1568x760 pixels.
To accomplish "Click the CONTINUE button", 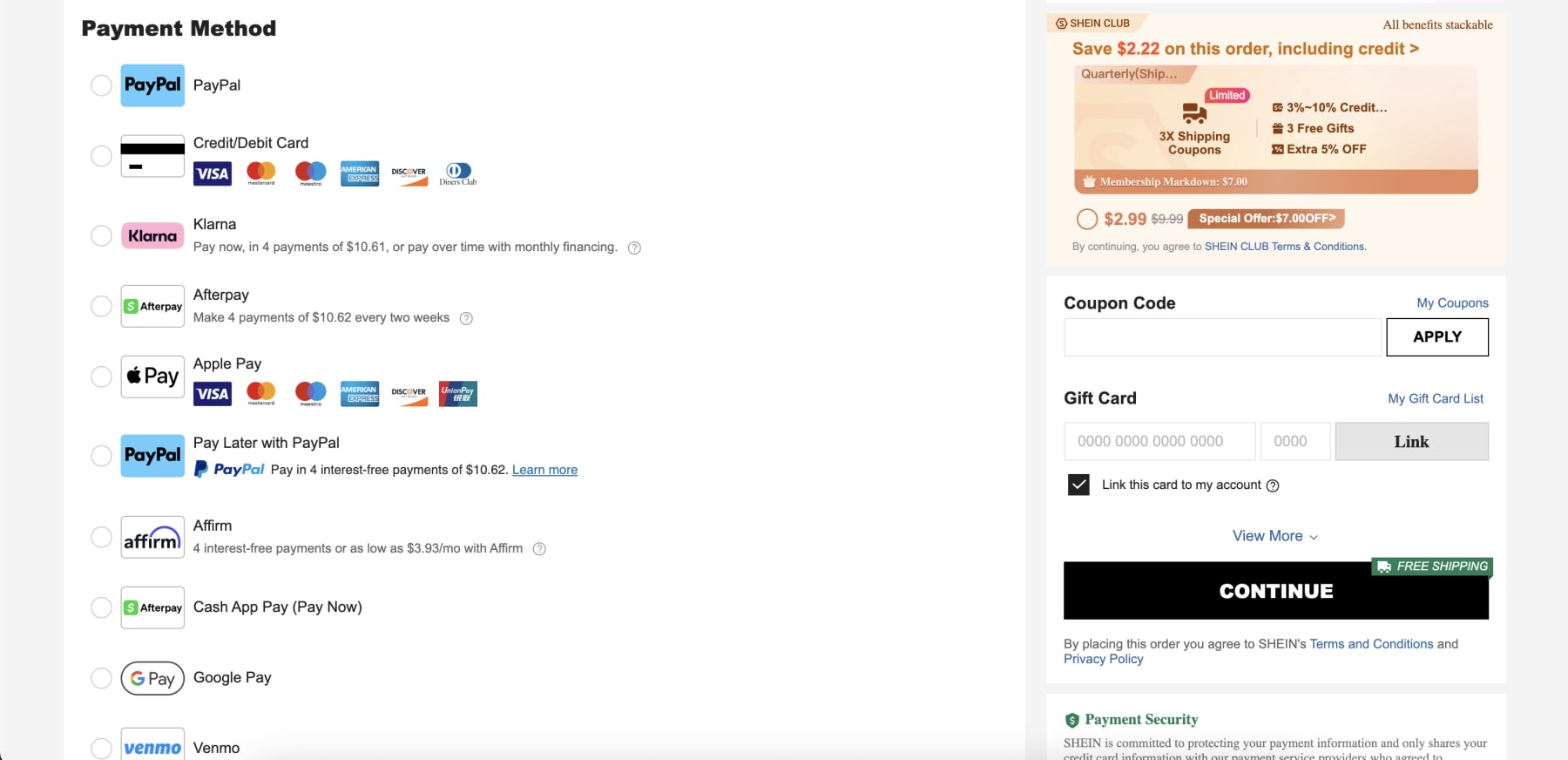I will coord(1274,591).
